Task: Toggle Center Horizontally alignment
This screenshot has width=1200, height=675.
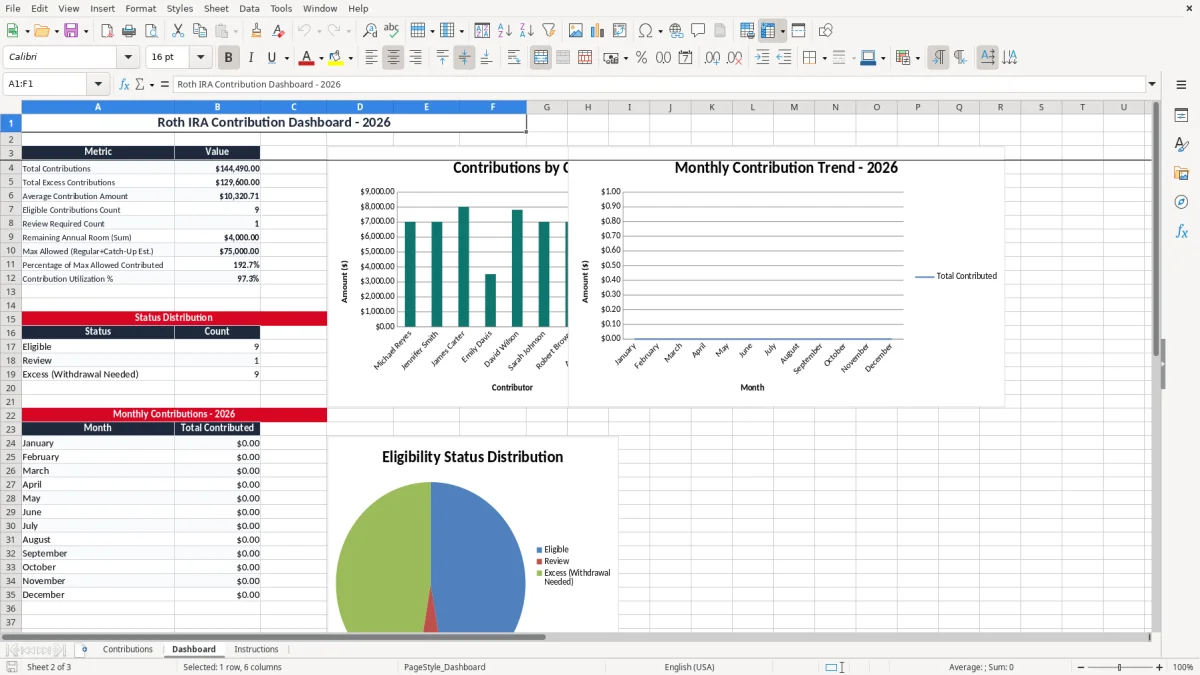Action: click(x=393, y=58)
